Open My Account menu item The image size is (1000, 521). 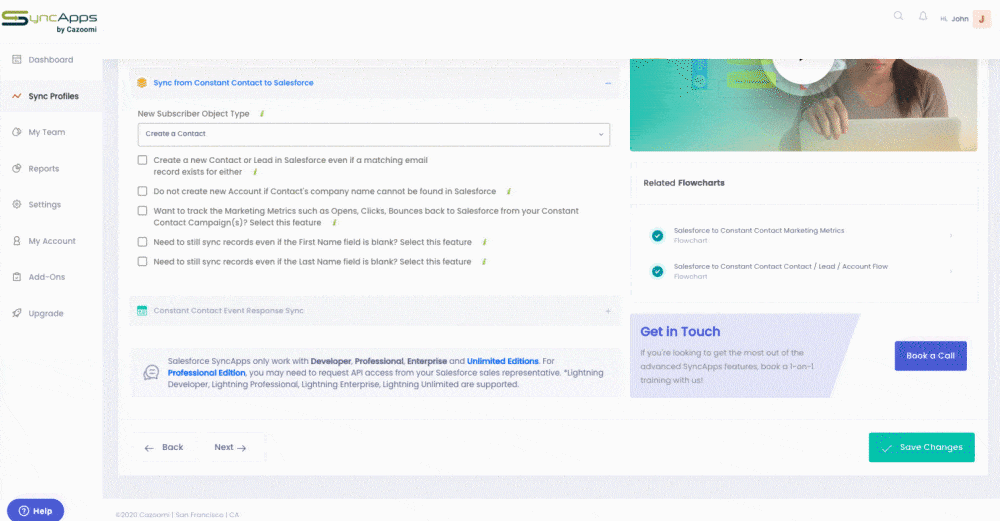coord(52,241)
